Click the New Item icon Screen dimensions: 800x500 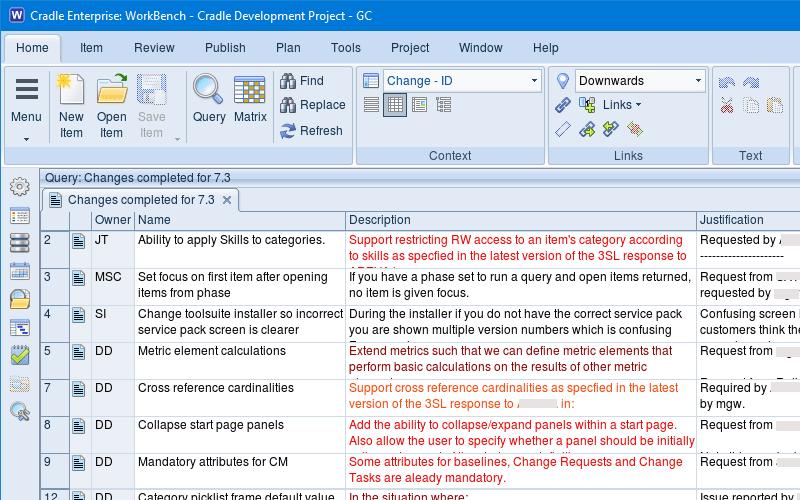(x=71, y=89)
